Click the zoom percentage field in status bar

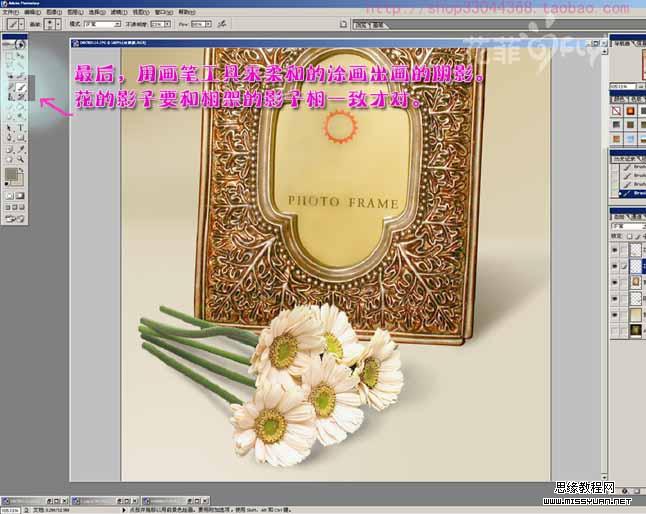pos(9,510)
